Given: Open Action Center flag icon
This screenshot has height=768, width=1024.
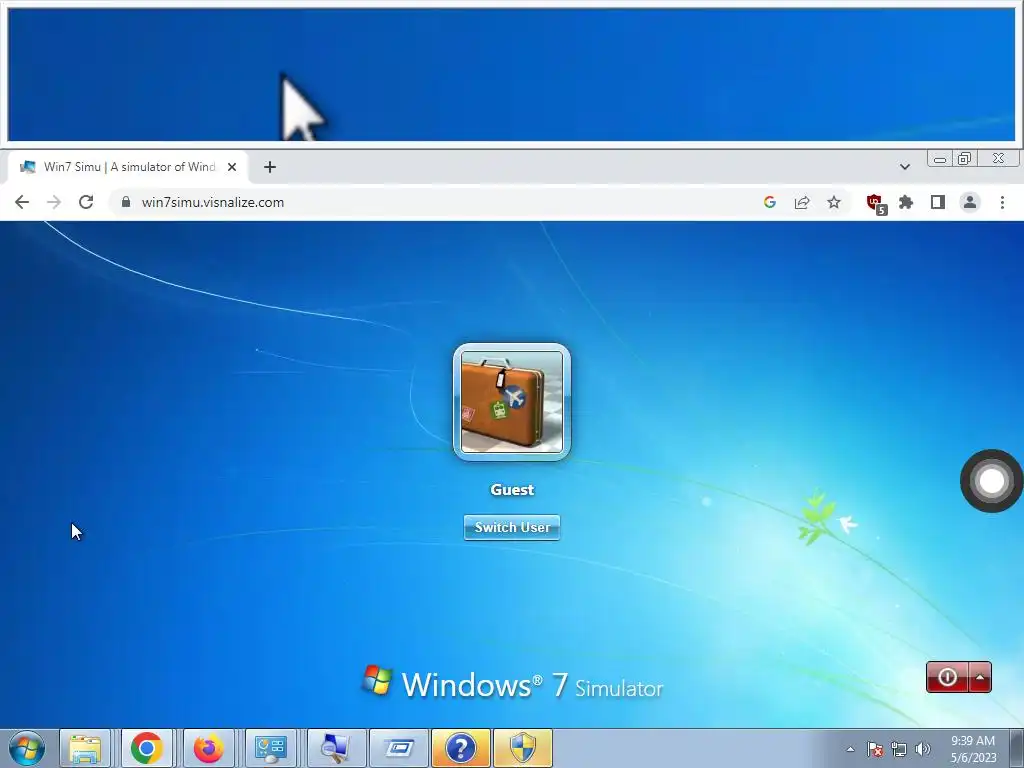Looking at the screenshot, I should [875, 749].
